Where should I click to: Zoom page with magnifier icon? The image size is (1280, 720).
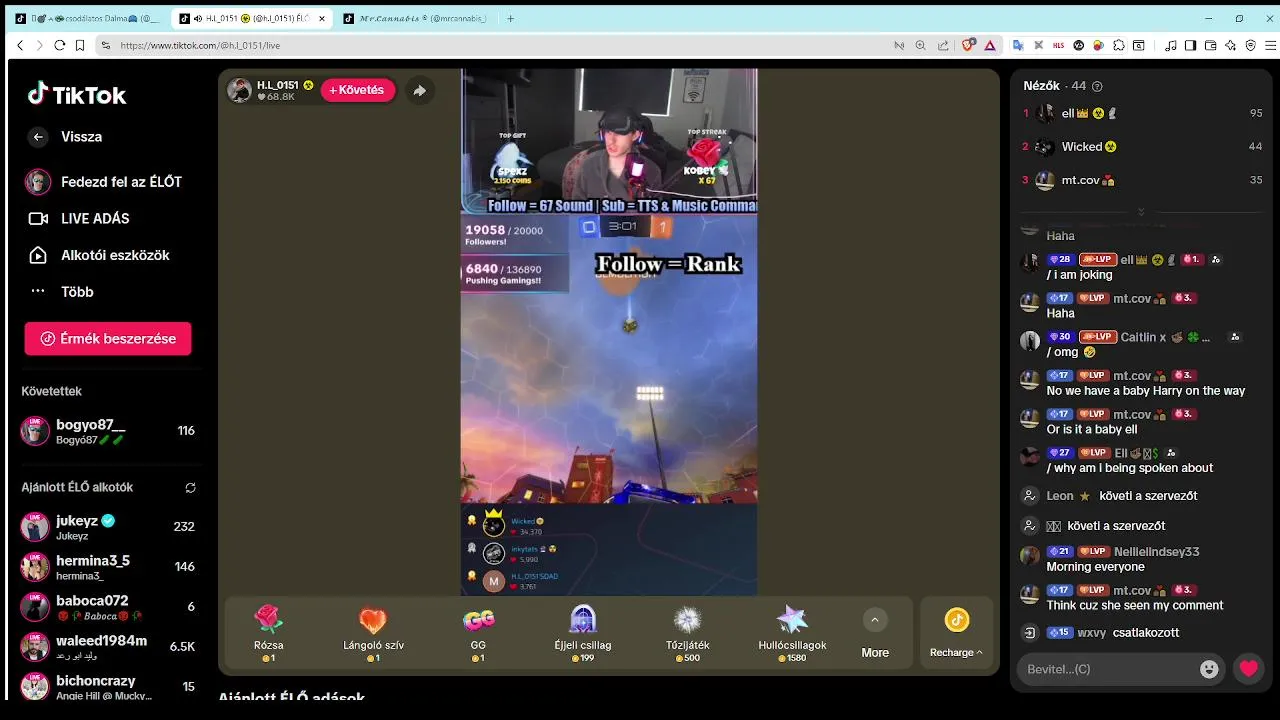tap(920, 45)
